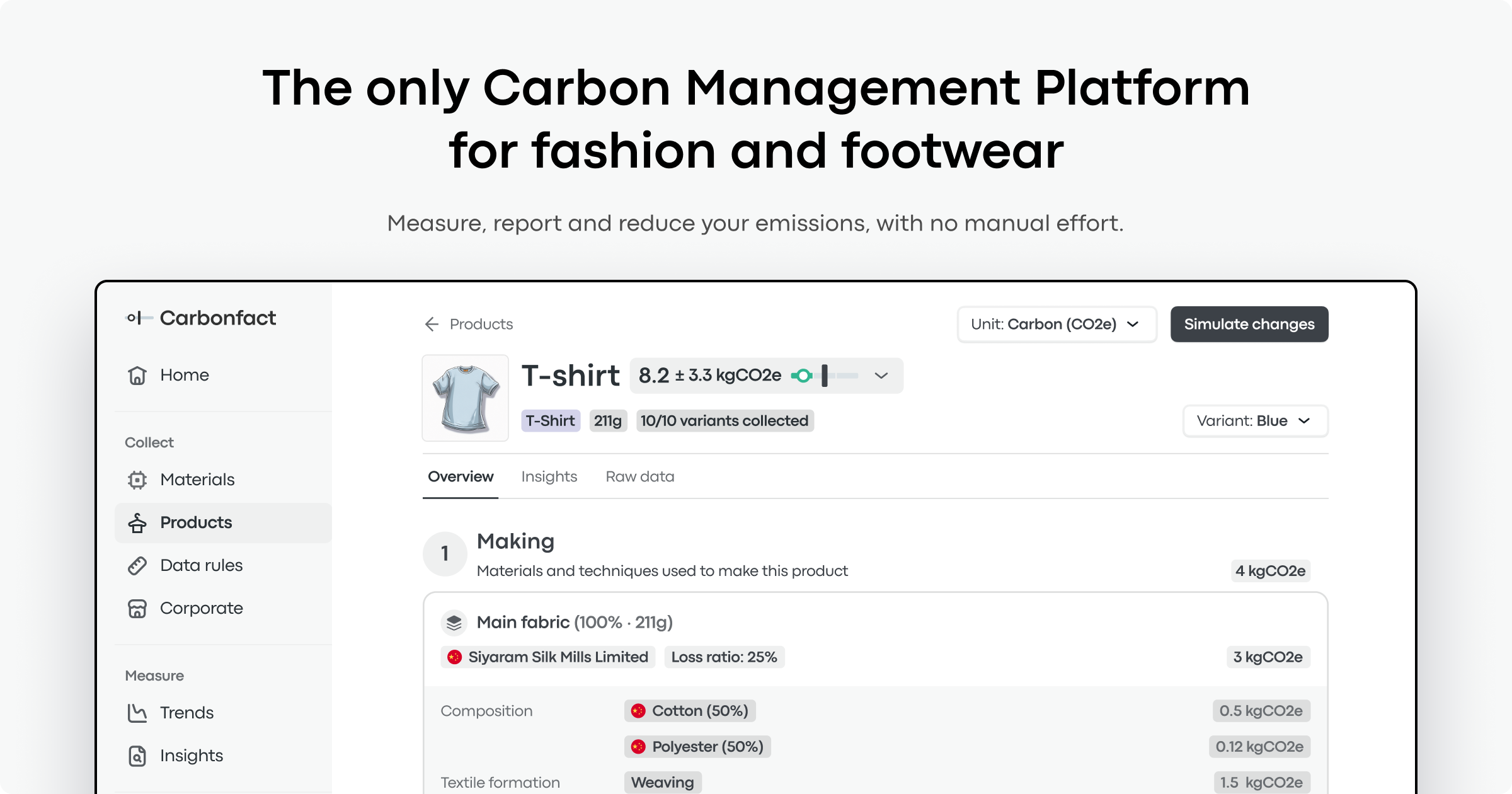Click the layers icon beside Main fabric

pos(453,622)
